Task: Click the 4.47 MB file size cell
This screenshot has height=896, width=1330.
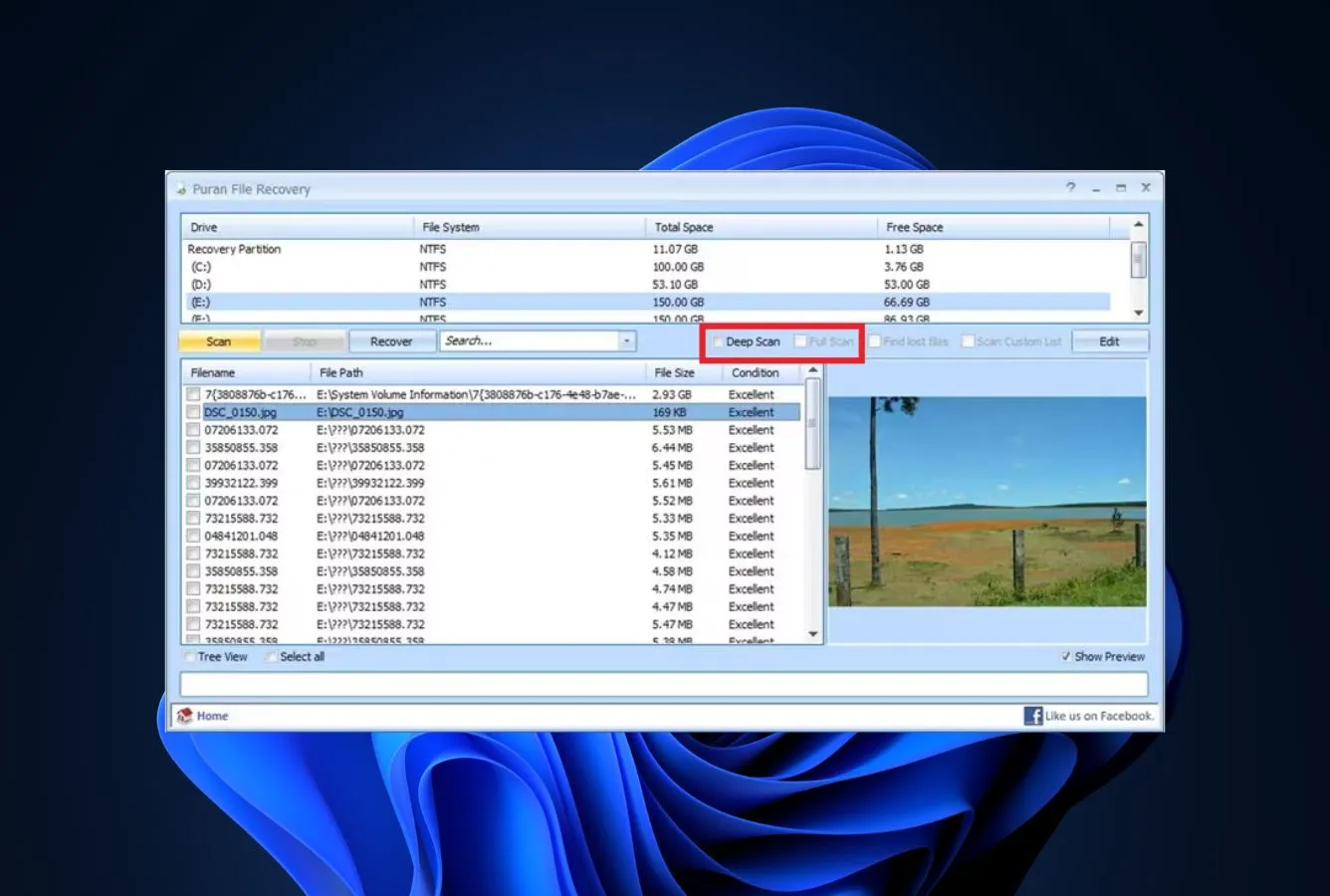Action: [672, 606]
